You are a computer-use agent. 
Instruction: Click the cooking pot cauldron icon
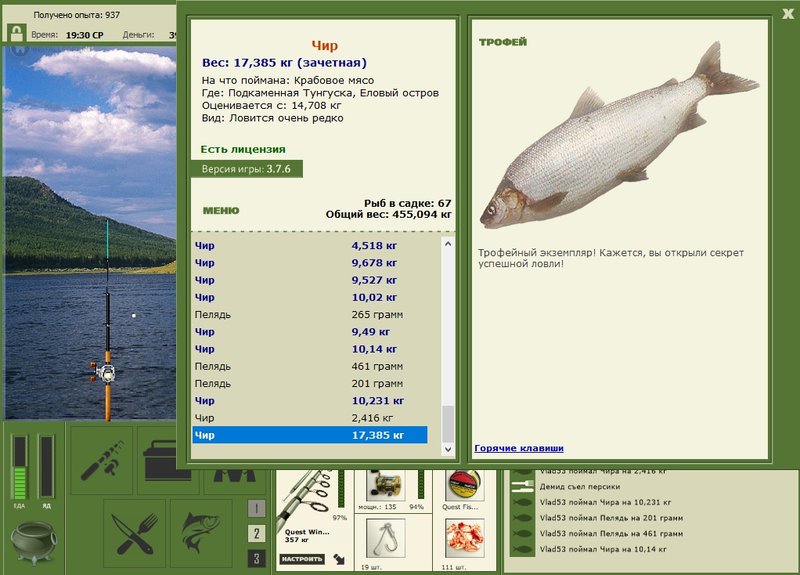point(34,542)
